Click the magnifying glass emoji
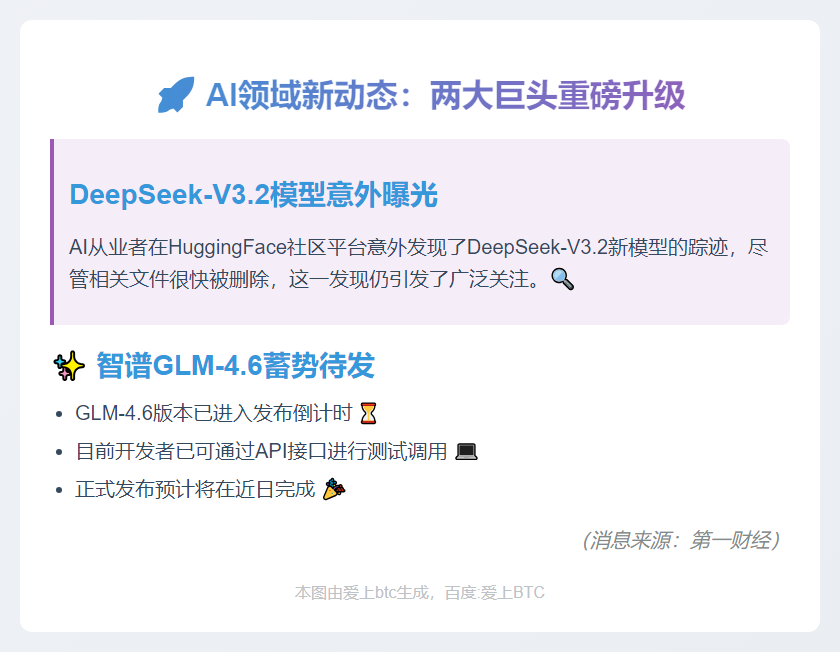The image size is (840, 652). click(562, 279)
